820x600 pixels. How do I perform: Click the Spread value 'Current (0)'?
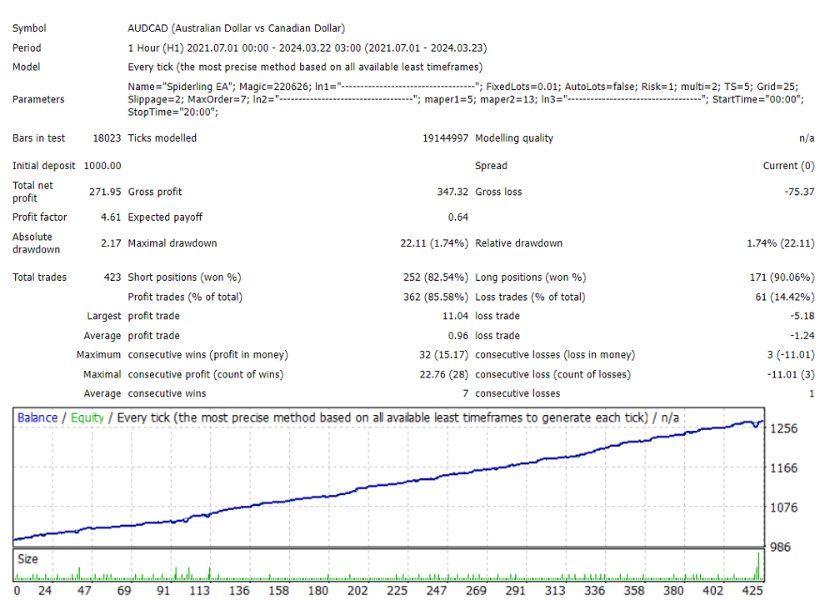point(789,166)
